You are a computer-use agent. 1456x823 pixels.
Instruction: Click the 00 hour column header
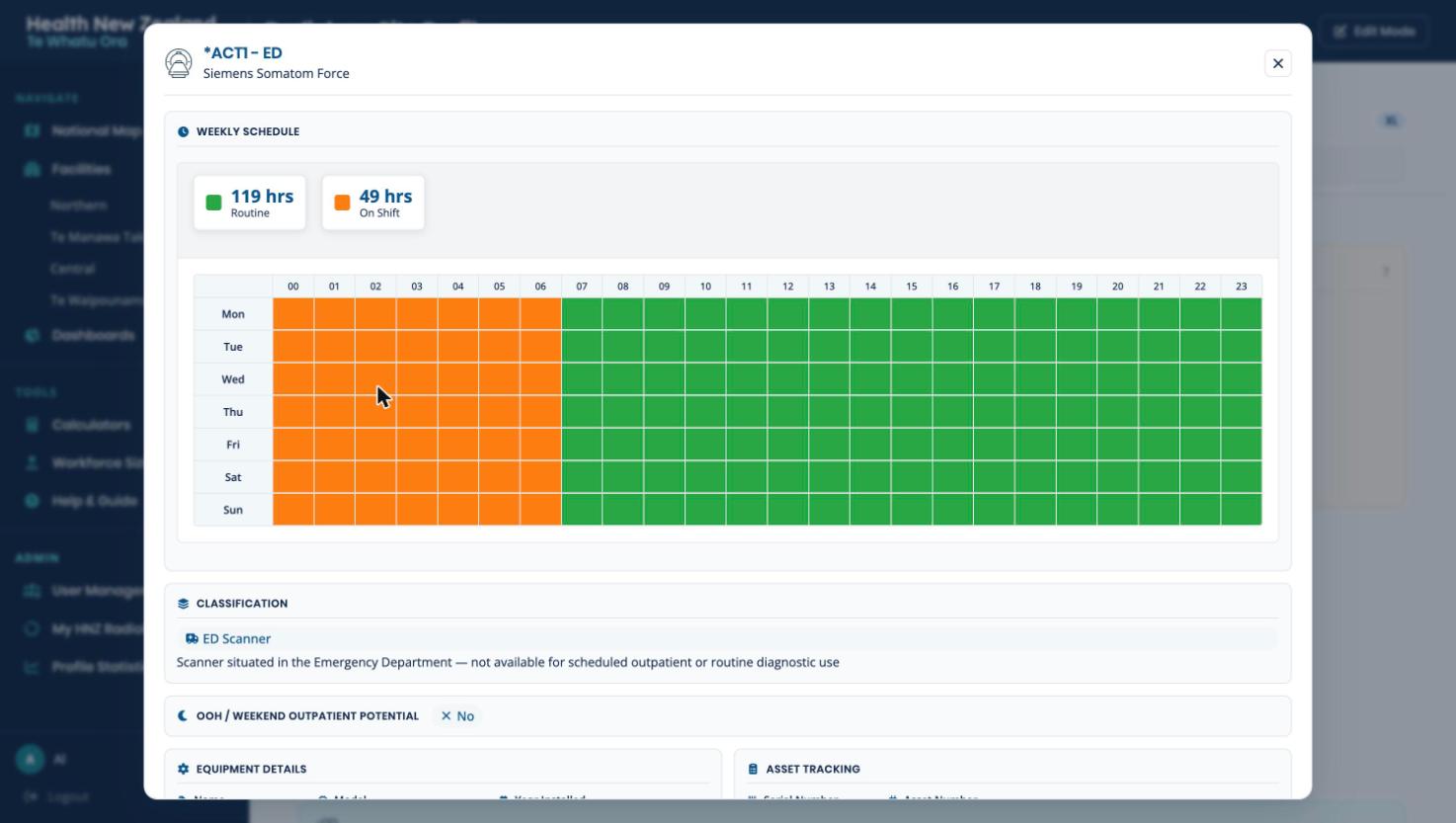point(293,287)
